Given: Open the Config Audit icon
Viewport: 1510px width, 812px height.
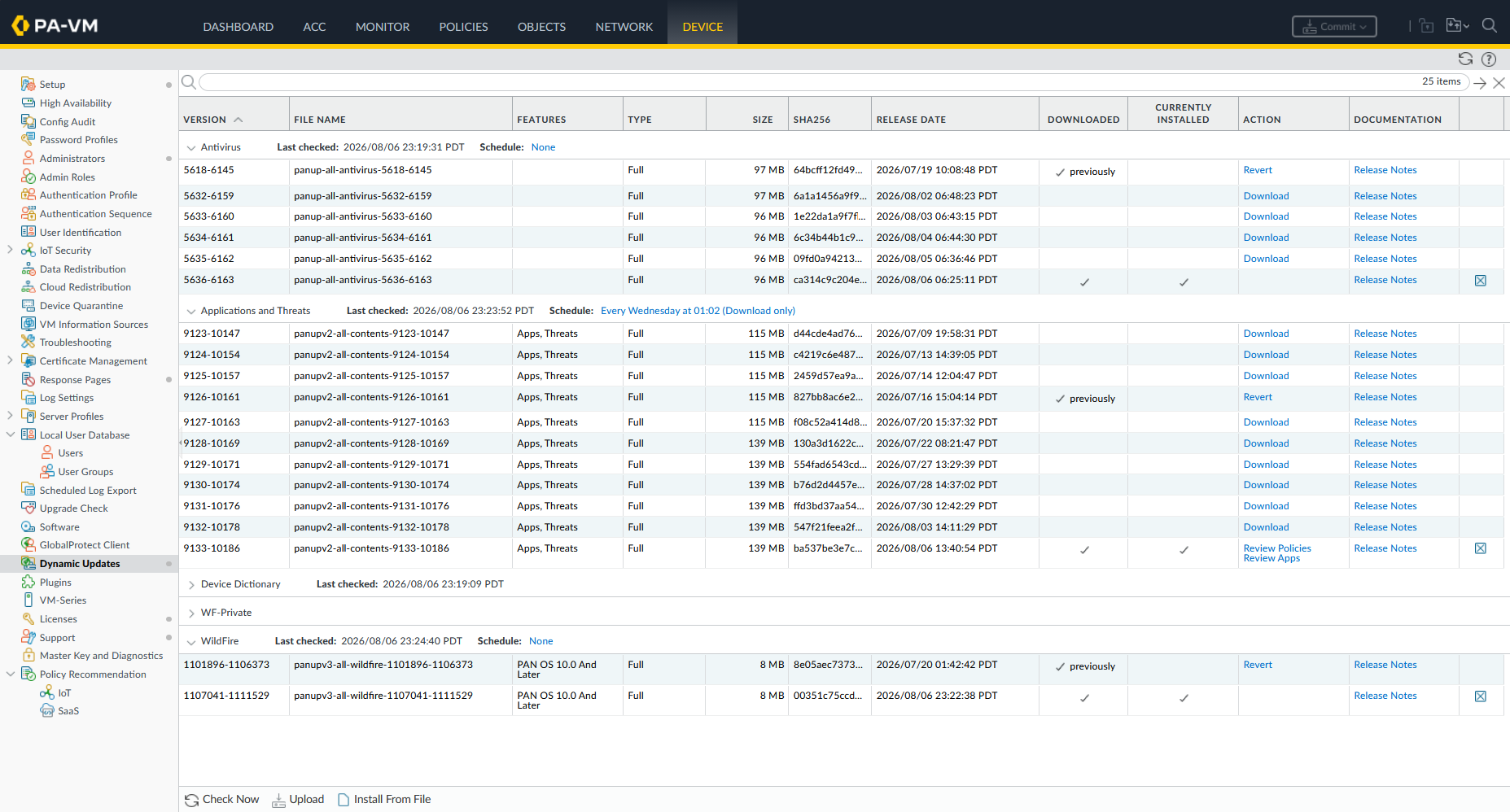Looking at the screenshot, I should (x=28, y=121).
